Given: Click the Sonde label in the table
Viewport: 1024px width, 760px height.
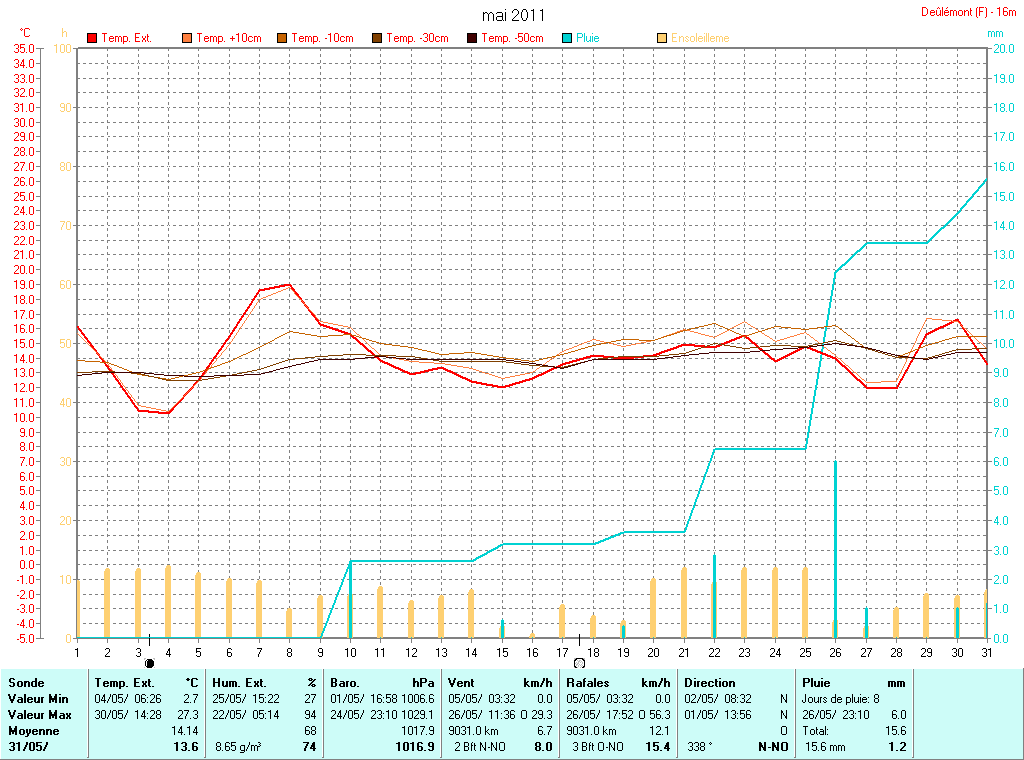Looking at the screenshot, I should click(26, 682).
